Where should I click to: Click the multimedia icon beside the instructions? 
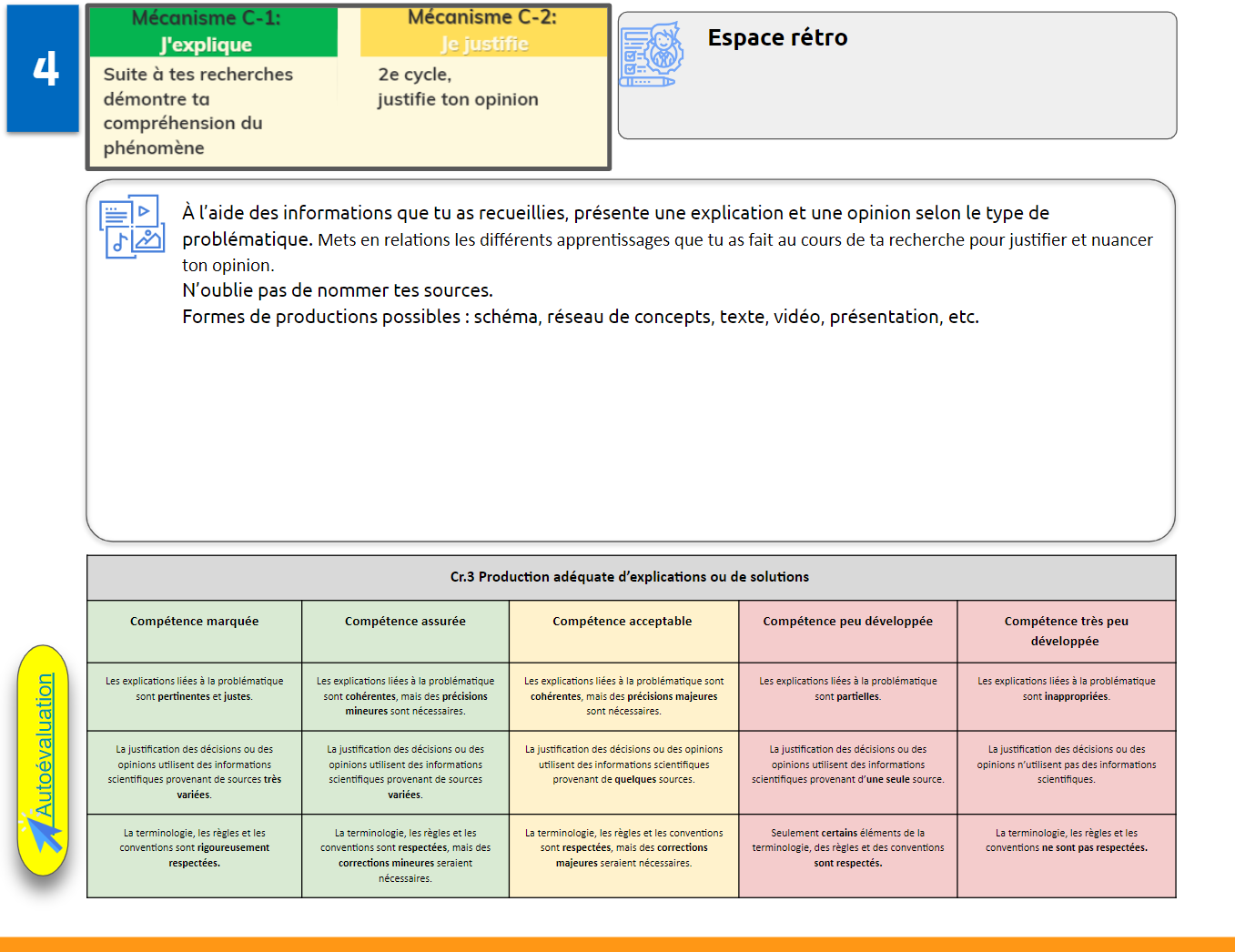[132, 227]
